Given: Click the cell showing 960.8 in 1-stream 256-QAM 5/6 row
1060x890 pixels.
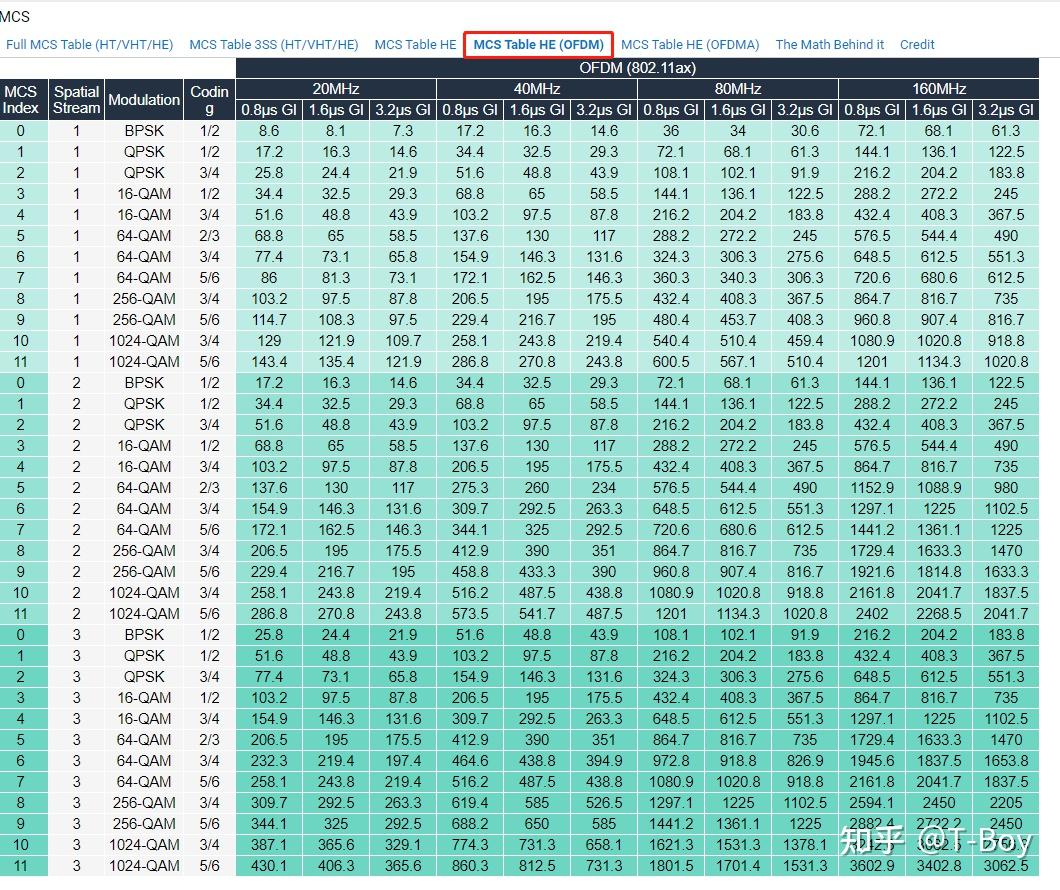Looking at the screenshot, I should pos(872,320).
